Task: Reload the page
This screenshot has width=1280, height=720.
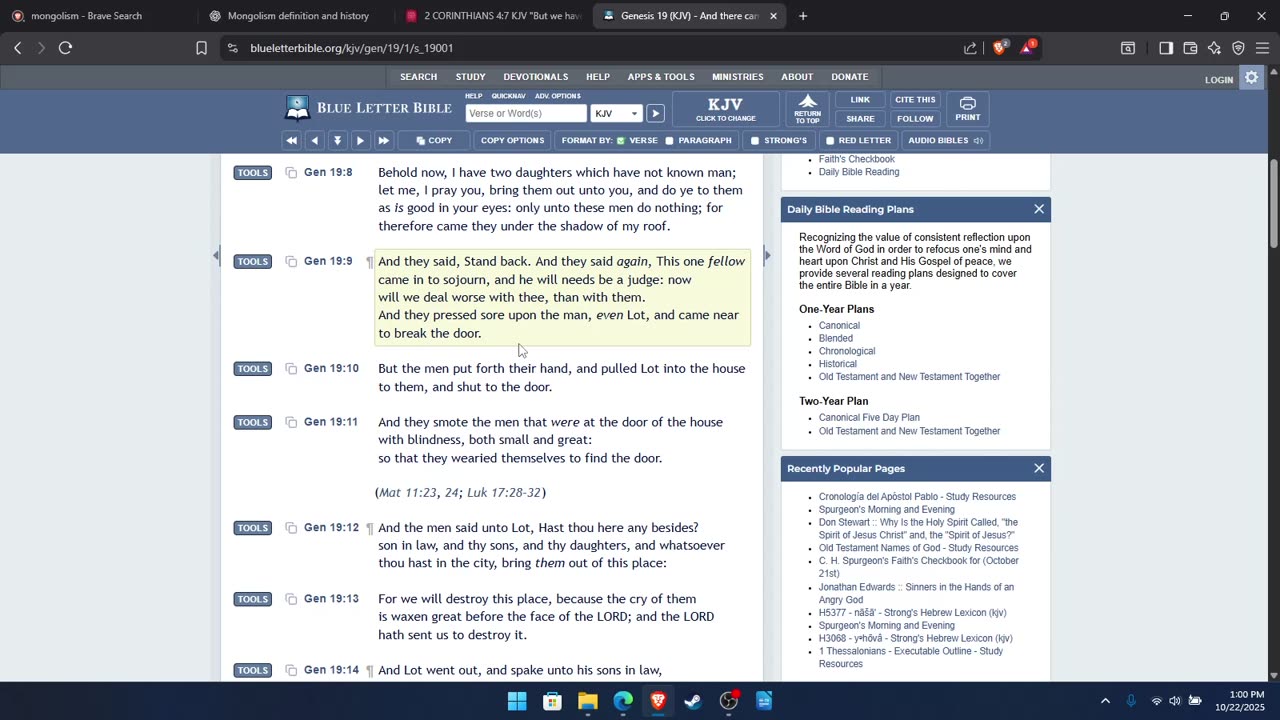Action: pyautogui.click(x=66, y=48)
